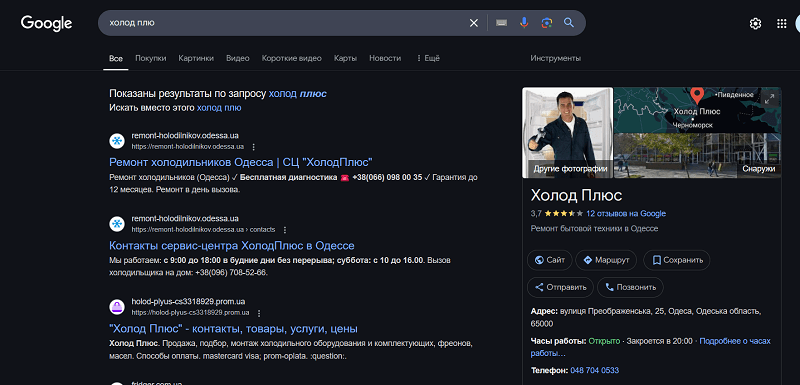Open Контакты сервис-центра ХолодПлюс result
Screen dimensions: 800x385
coord(232,246)
